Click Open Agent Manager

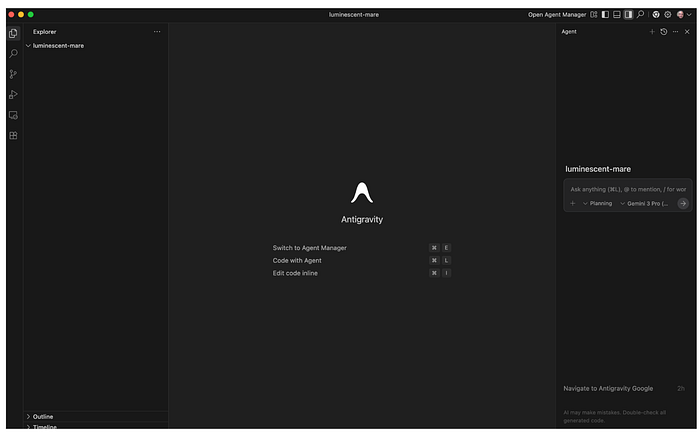pos(557,15)
